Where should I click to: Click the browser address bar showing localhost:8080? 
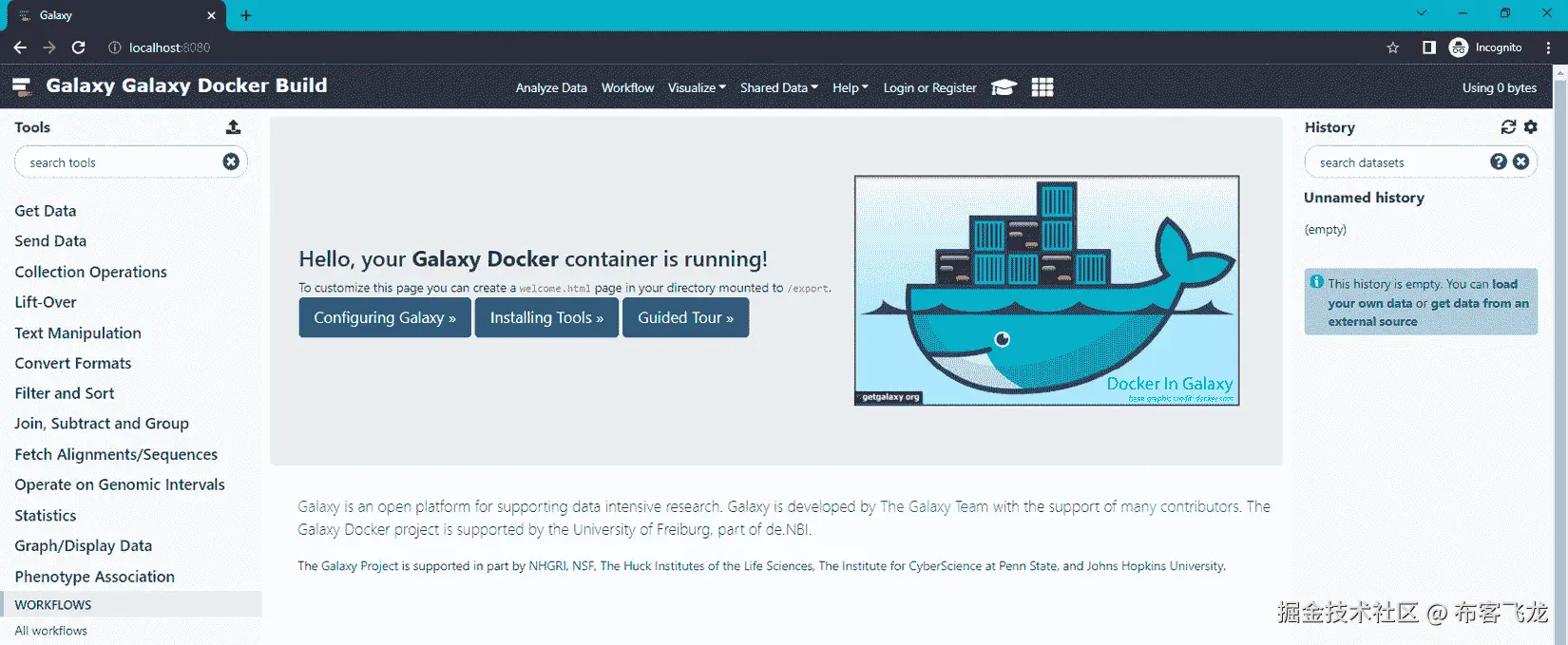(x=170, y=47)
